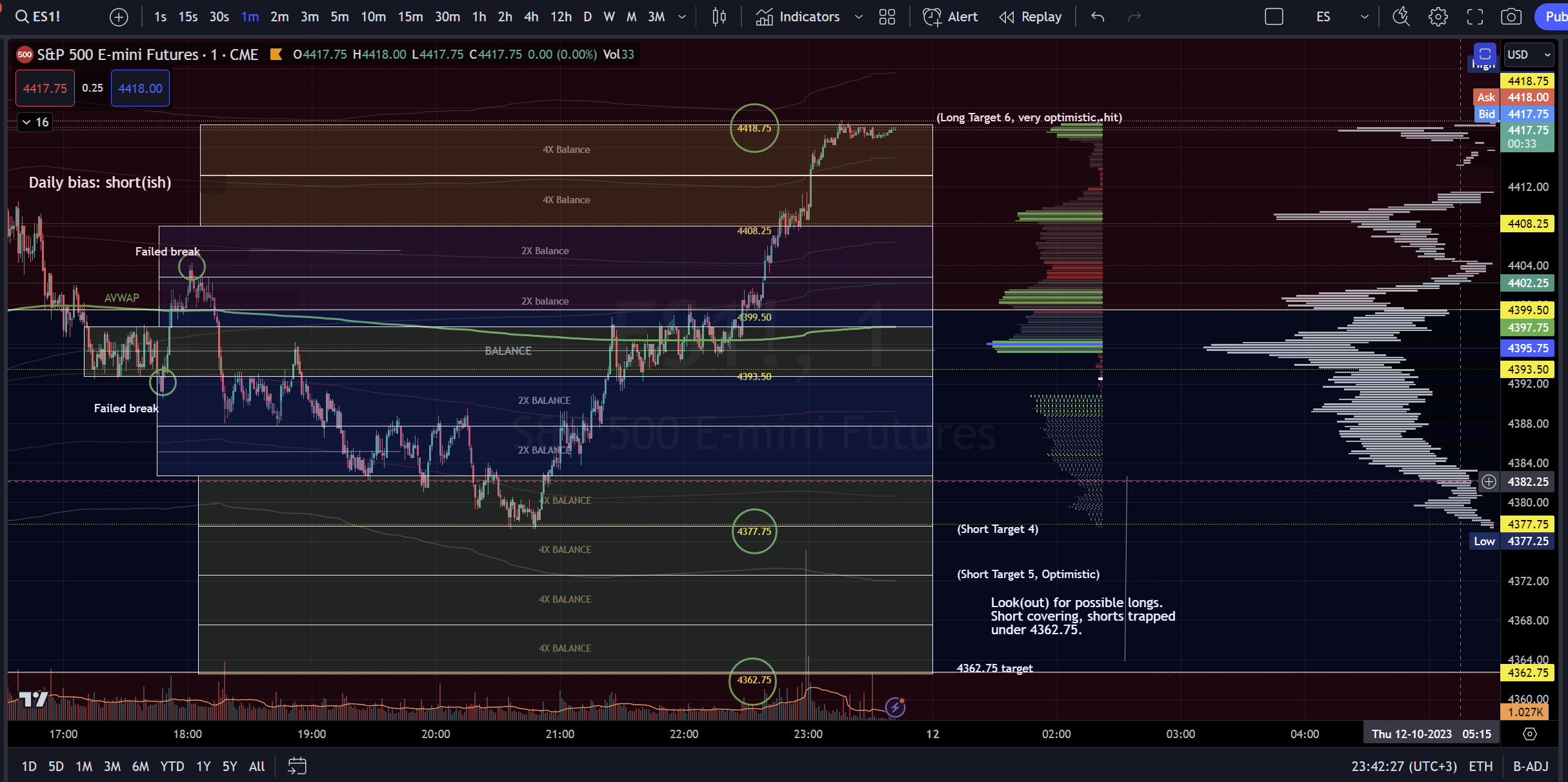1568x782 pixels.
Task: Open timezone menu 23:42:27 (UTC+3)
Action: 1404,767
